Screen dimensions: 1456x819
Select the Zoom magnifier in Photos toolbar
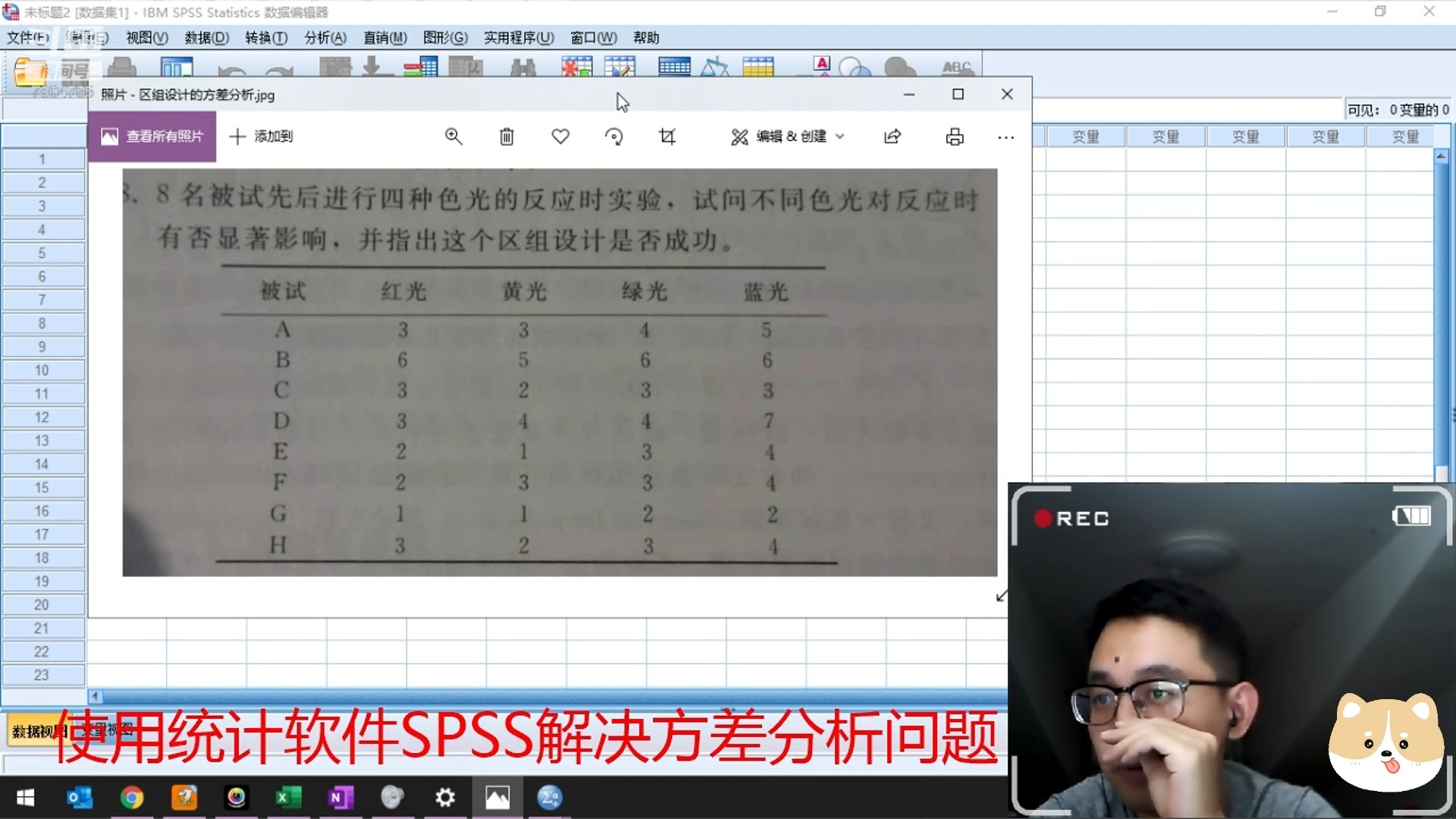tap(453, 136)
